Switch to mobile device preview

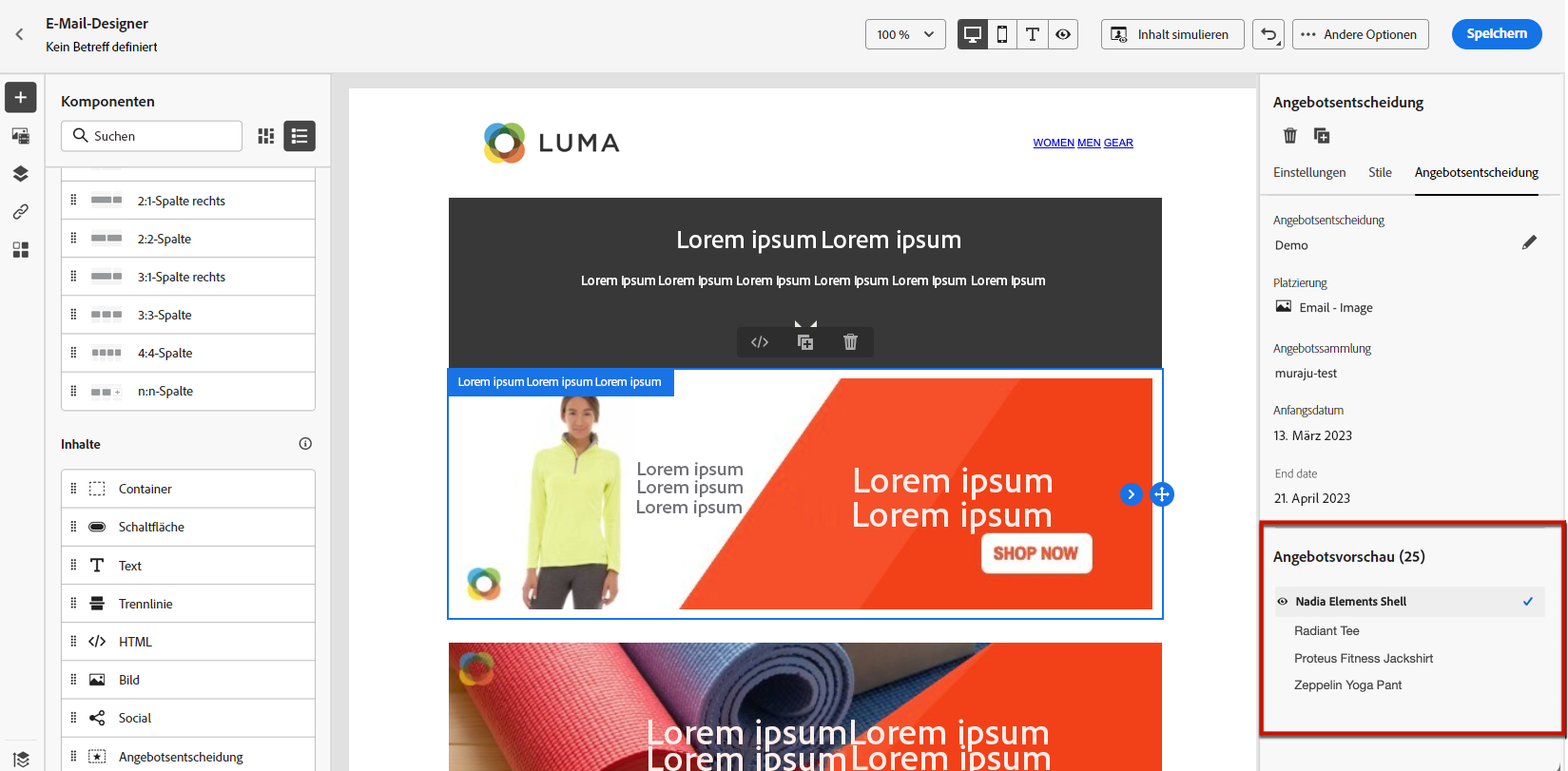[1002, 34]
